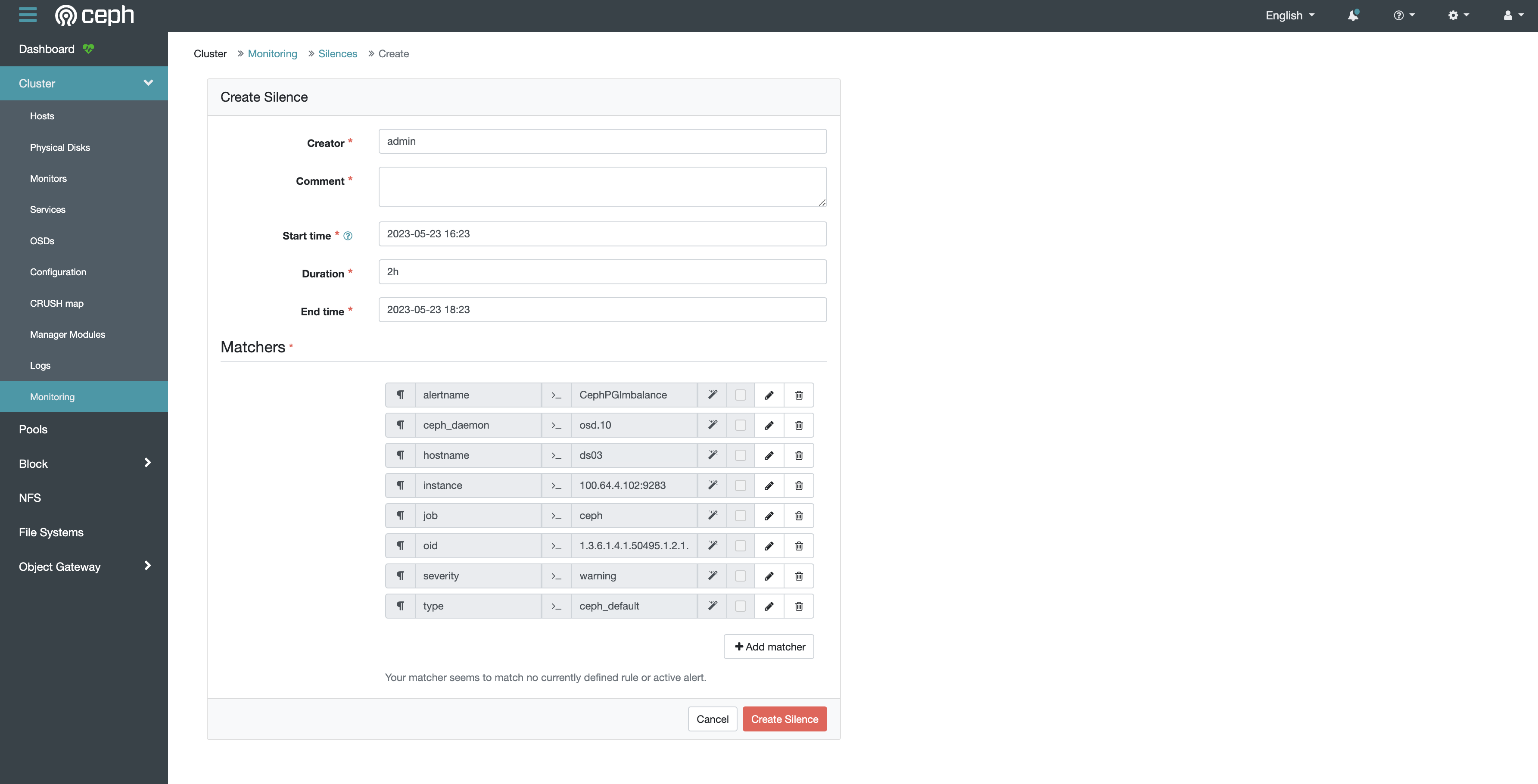
Task: Toggle regex checkbox for instance matcher
Action: click(740, 485)
